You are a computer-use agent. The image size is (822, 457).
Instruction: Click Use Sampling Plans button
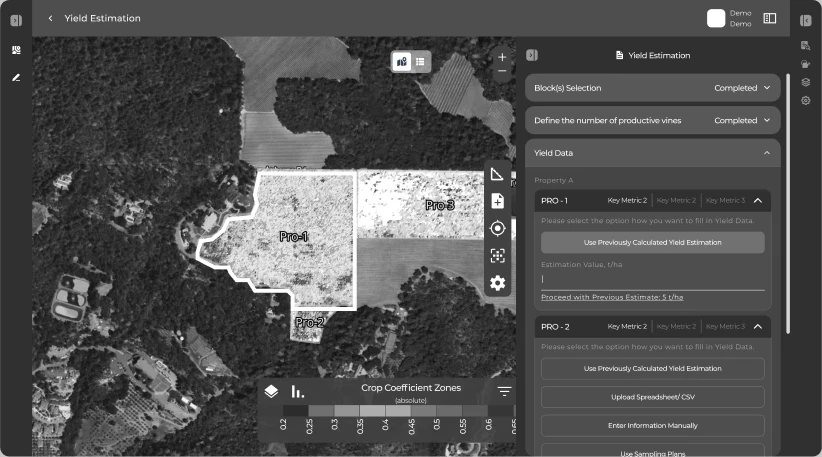point(653,451)
